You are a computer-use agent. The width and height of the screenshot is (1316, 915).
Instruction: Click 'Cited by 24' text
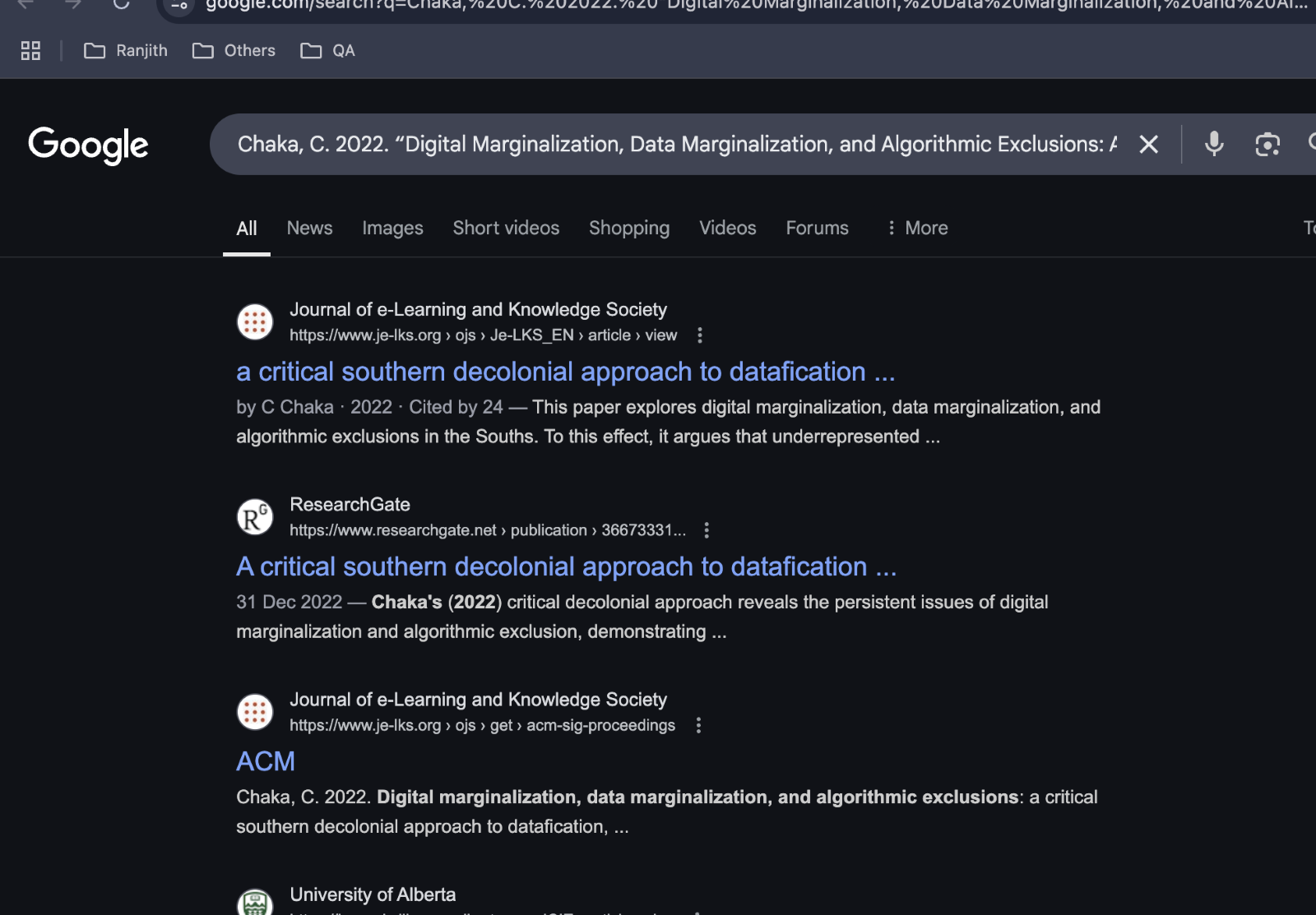(456, 408)
